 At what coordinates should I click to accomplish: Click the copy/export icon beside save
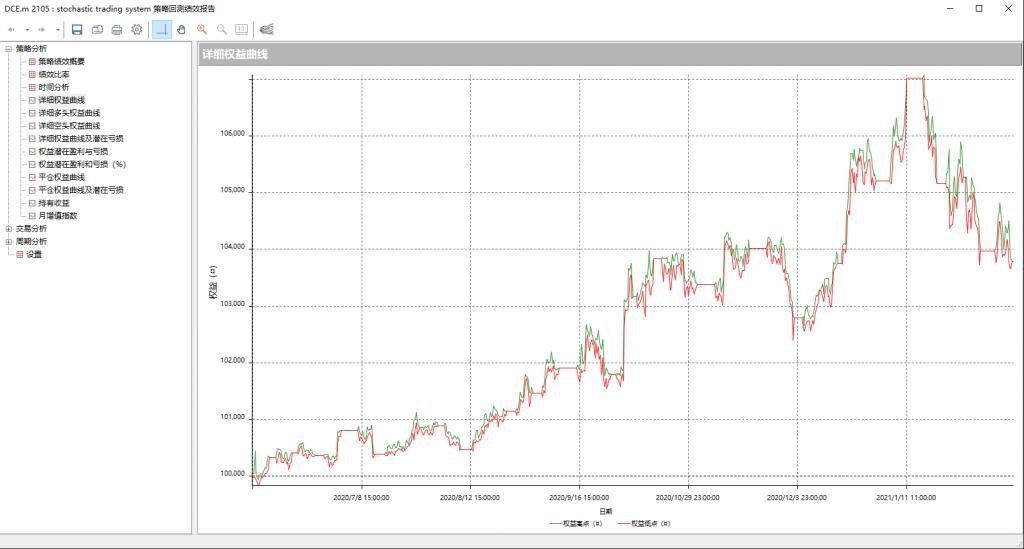point(97,29)
